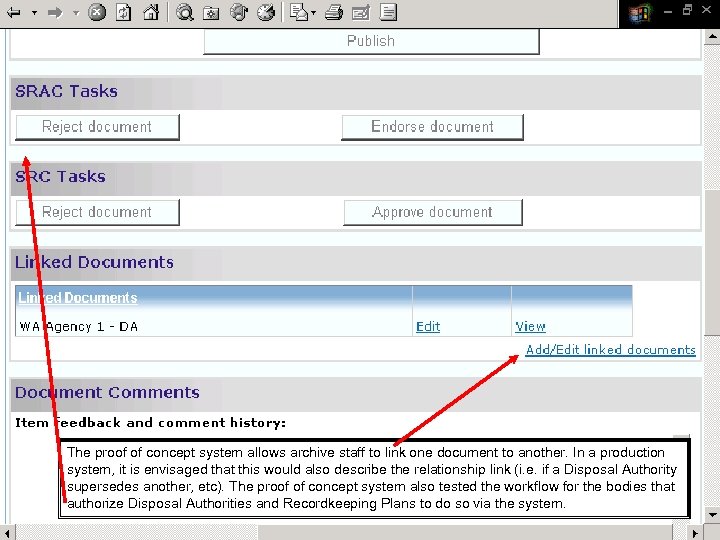Click the horizontal scrollbar left arrow
This screenshot has width=720, height=540.
pyautogui.click(x=7, y=533)
